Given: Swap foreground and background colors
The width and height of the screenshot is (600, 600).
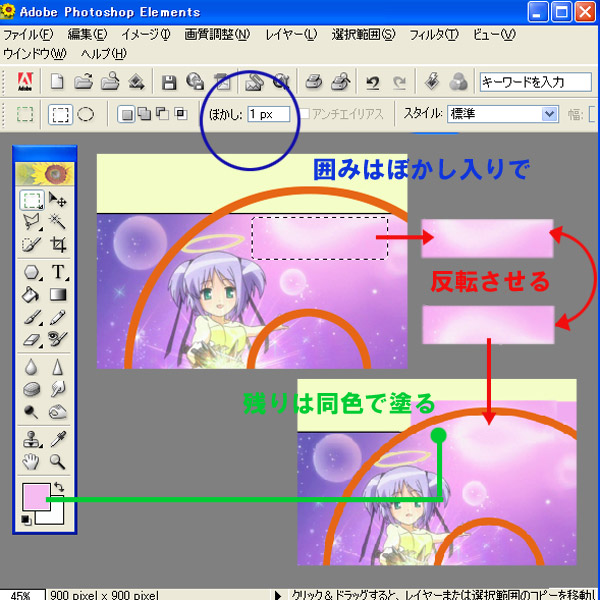Looking at the screenshot, I should point(59,487).
